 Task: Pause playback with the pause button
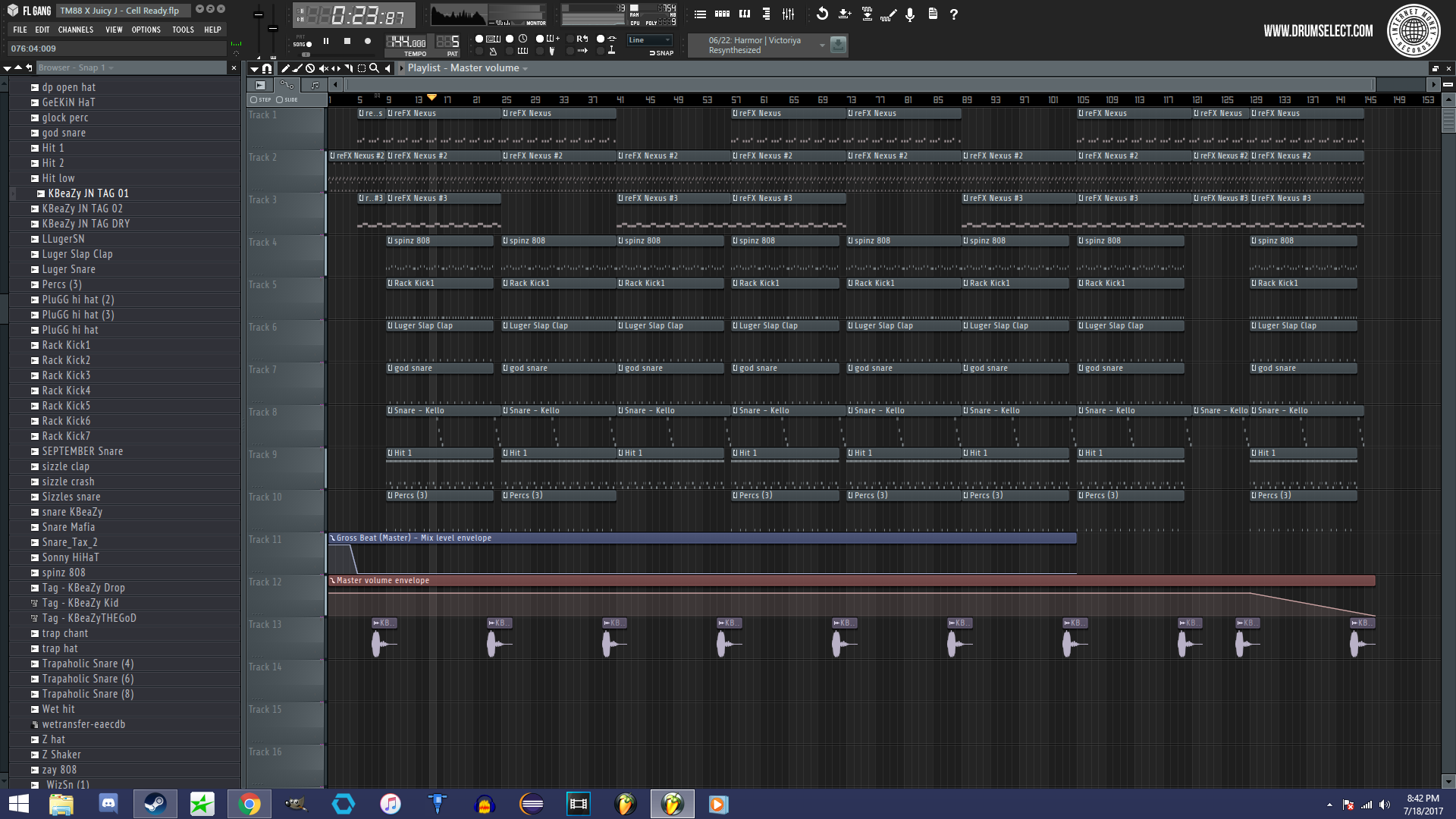pyautogui.click(x=326, y=41)
